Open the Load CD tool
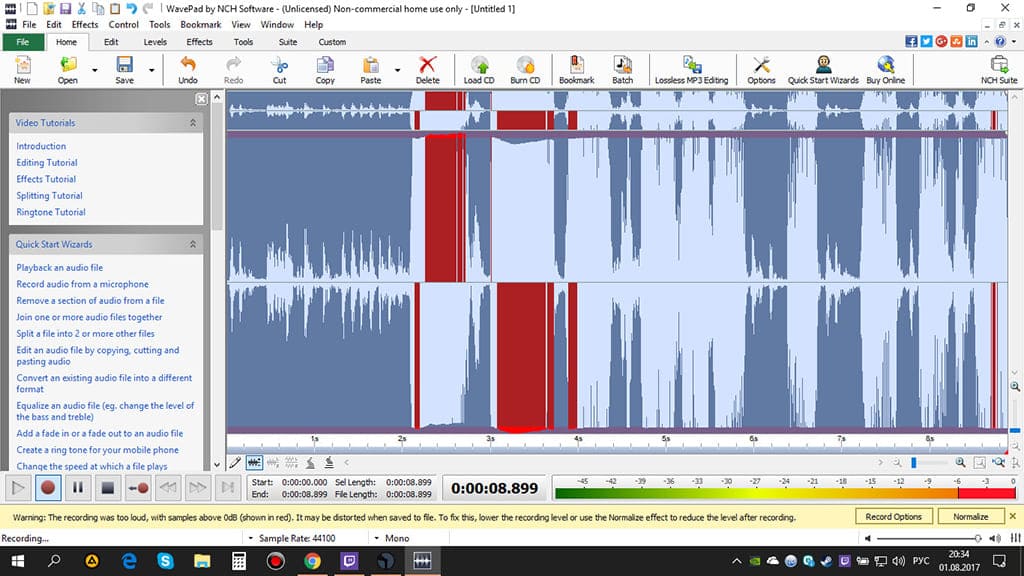This screenshot has width=1024, height=576. point(479,70)
